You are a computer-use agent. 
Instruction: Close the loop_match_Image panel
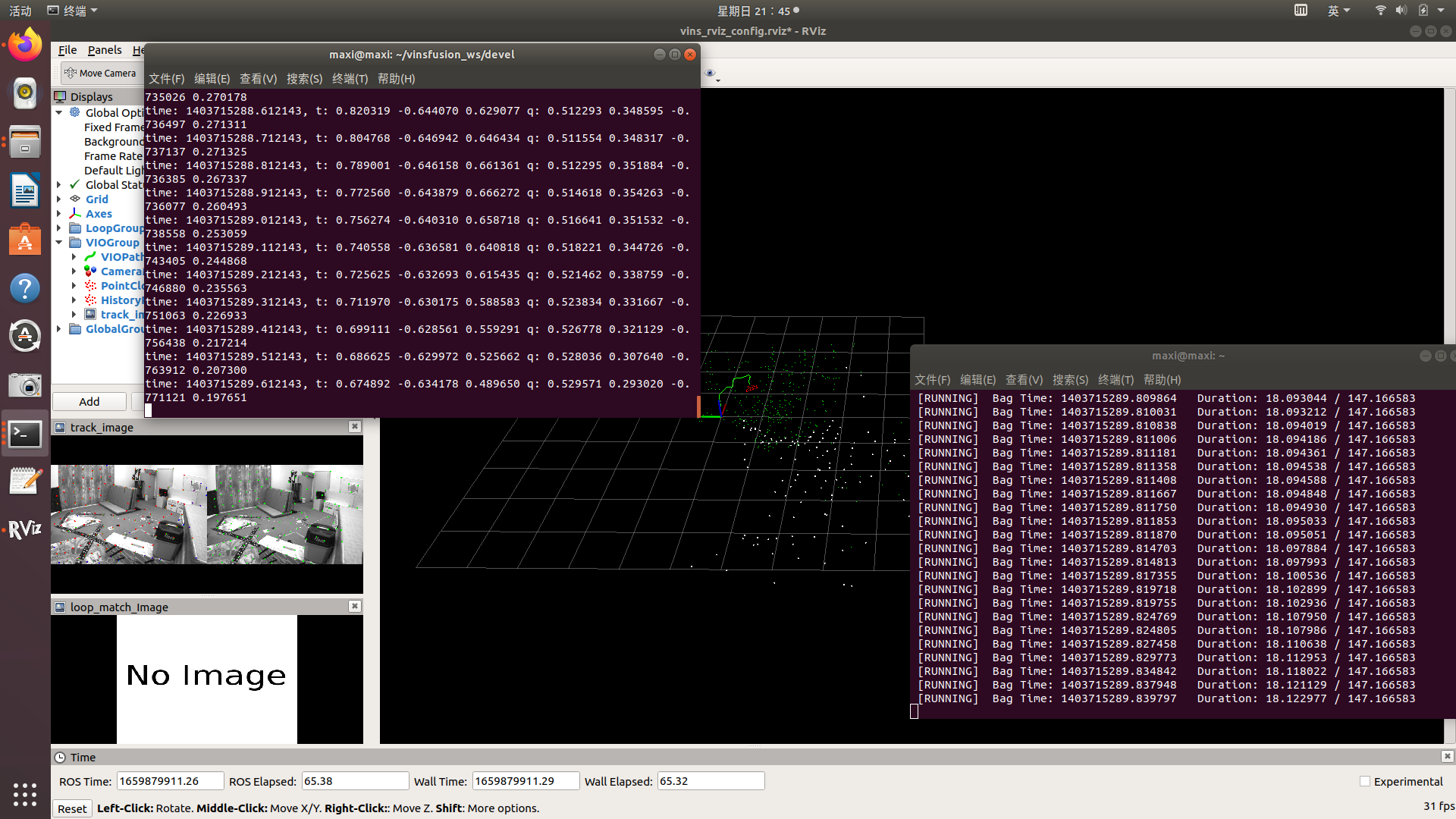click(x=354, y=607)
